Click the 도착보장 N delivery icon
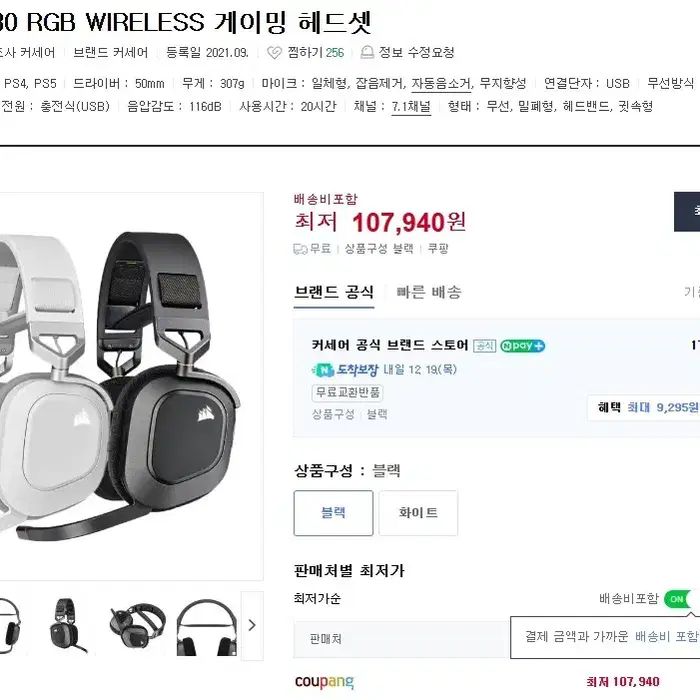 (x=323, y=370)
